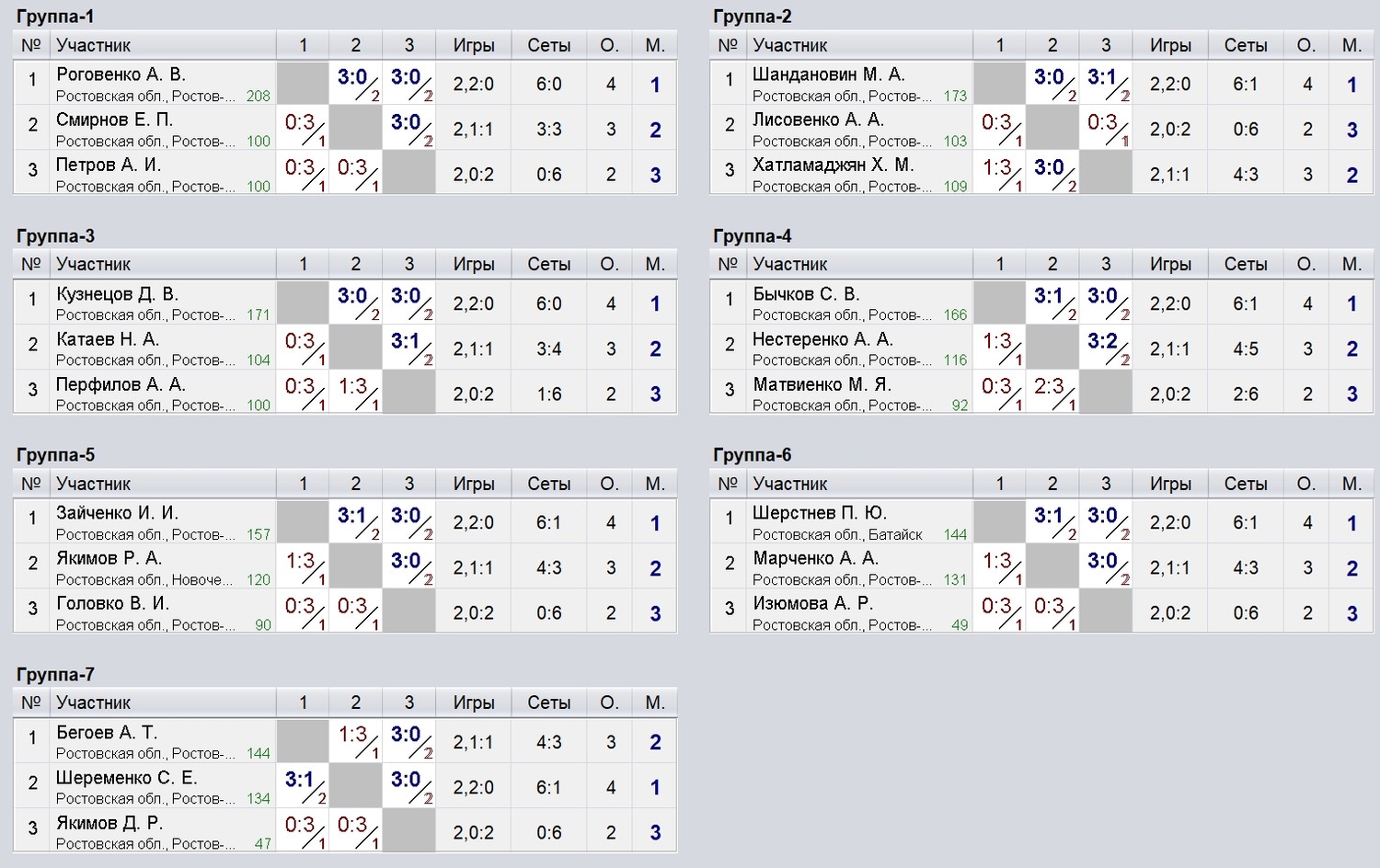Image resolution: width=1380 pixels, height=868 pixels.
Task: Click the Группа-7 heading
Action: 55,675
